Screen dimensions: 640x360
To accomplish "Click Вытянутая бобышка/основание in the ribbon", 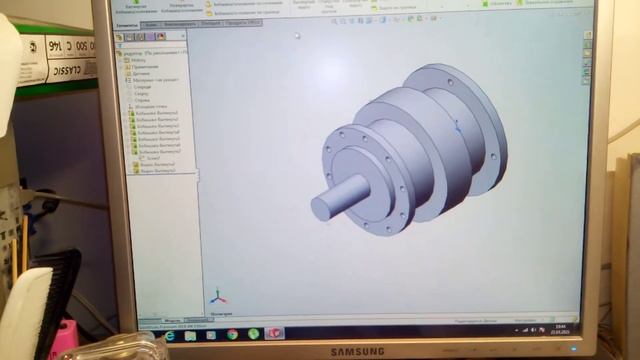I will 136,7.
